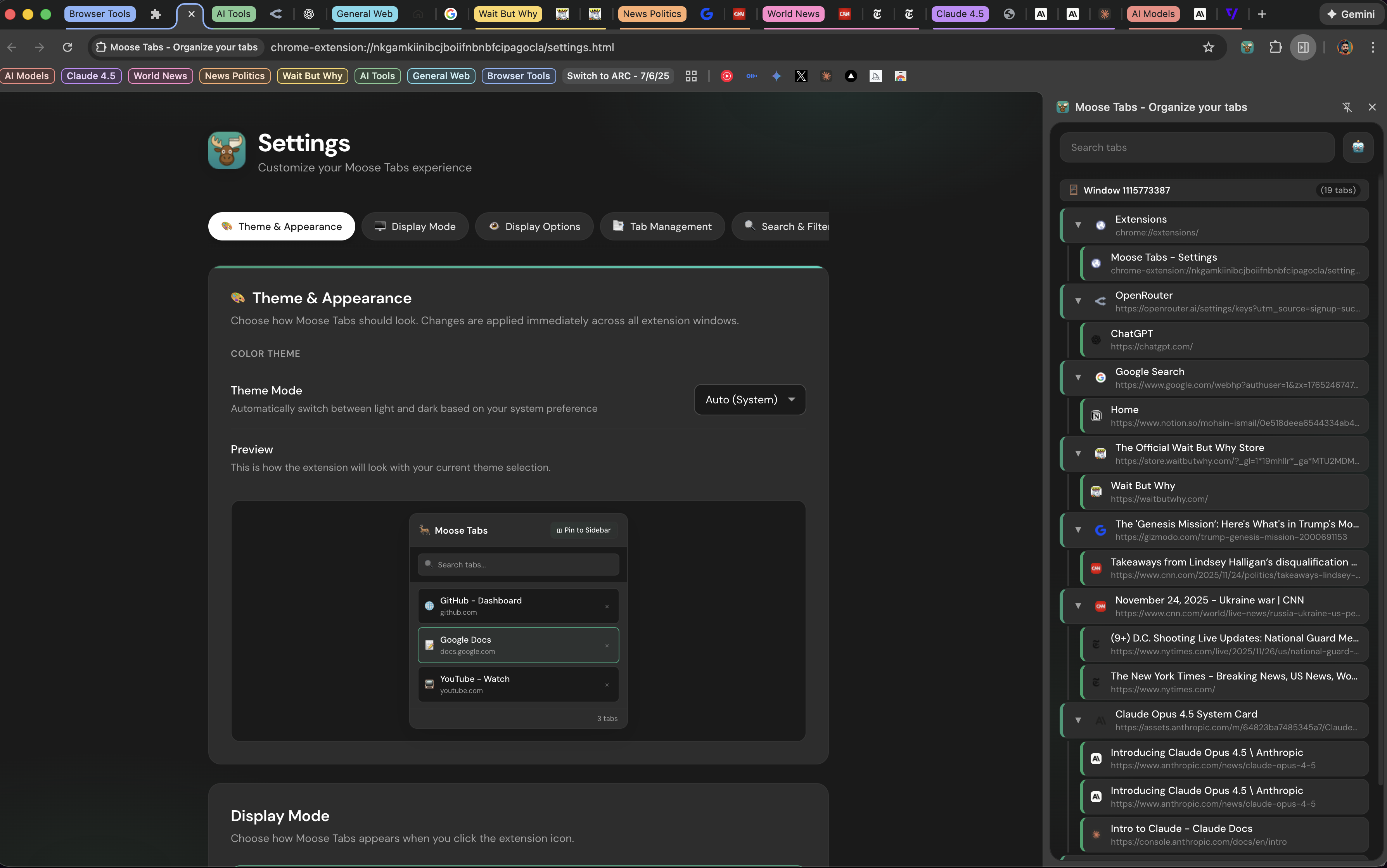Image resolution: width=1387 pixels, height=868 pixels.
Task: Open the X bookmark icon
Action: (x=801, y=76)
